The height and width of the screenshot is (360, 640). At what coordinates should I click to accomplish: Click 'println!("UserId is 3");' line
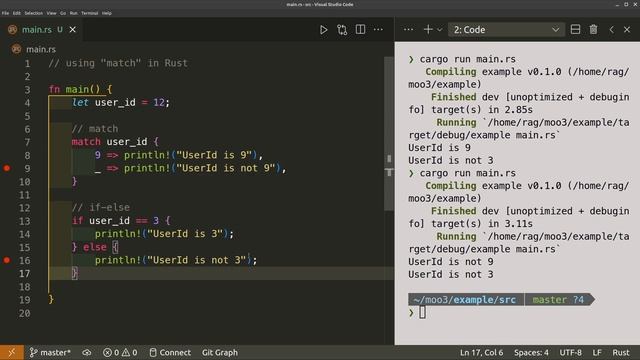(164, 233)
